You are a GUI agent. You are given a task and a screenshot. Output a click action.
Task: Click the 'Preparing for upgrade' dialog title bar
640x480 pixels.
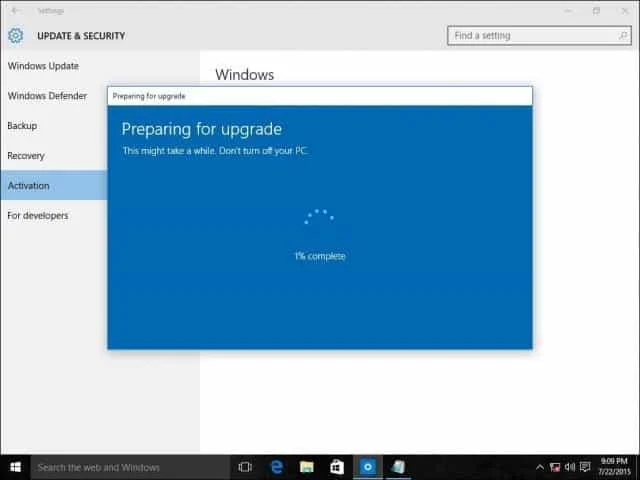point(320,96)
